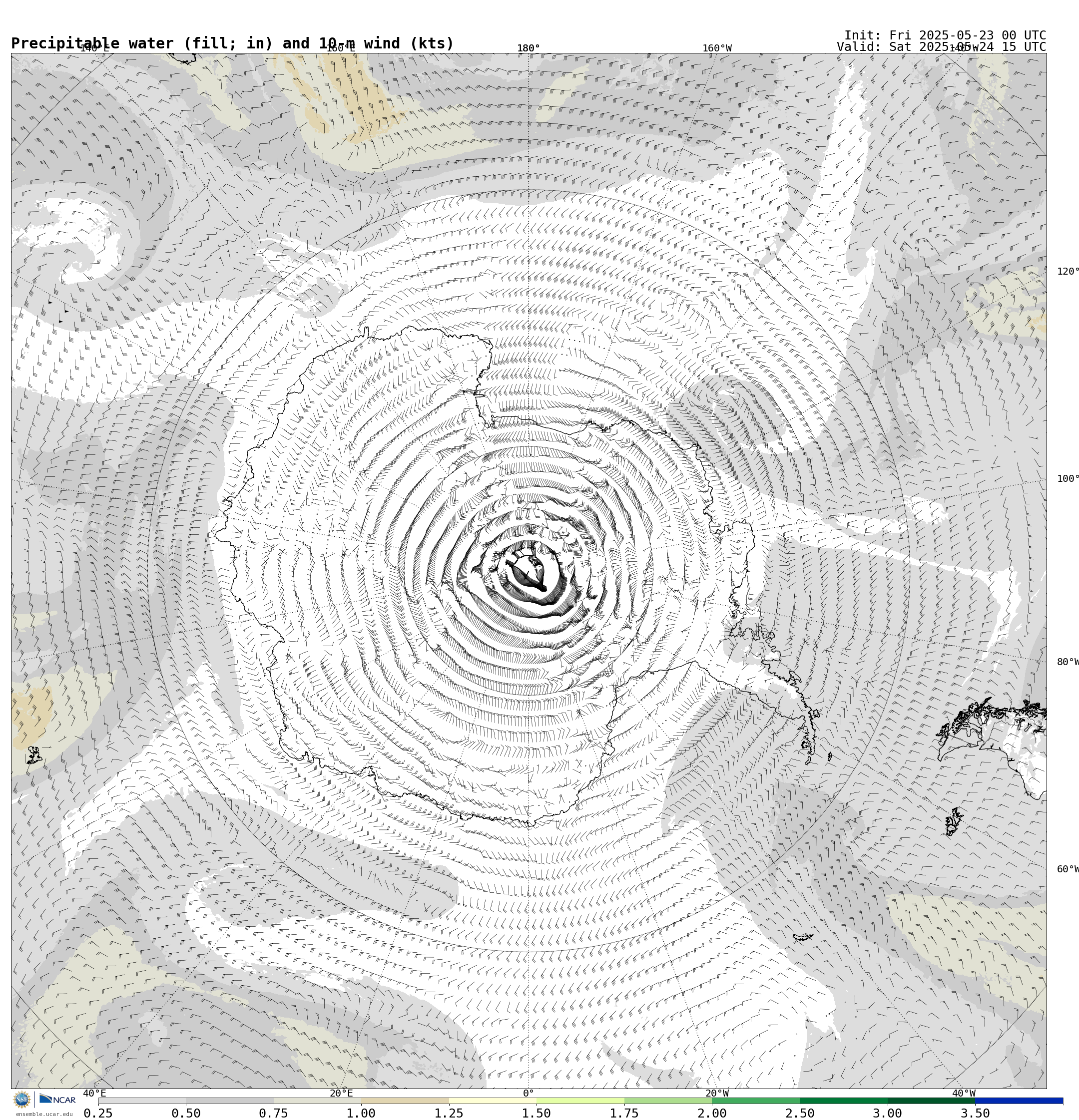The height and width of the screenshot is (1120, 1079).
Task: Click the '40°W' longitude label at bottom
Action: point(964,1093)
